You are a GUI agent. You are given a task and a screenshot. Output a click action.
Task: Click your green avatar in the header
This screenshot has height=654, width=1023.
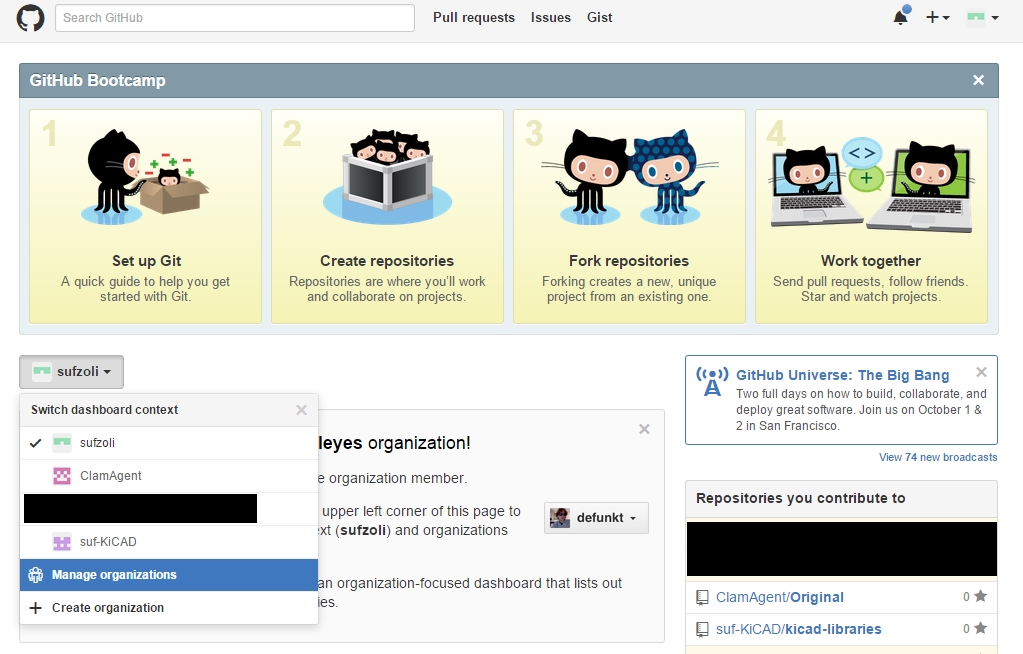coord(974,16)
